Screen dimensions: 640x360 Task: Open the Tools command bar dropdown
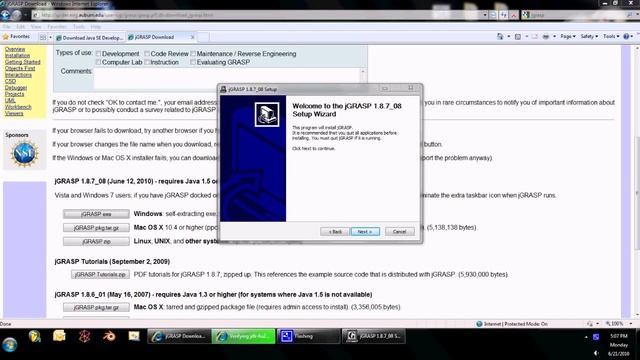611,36
